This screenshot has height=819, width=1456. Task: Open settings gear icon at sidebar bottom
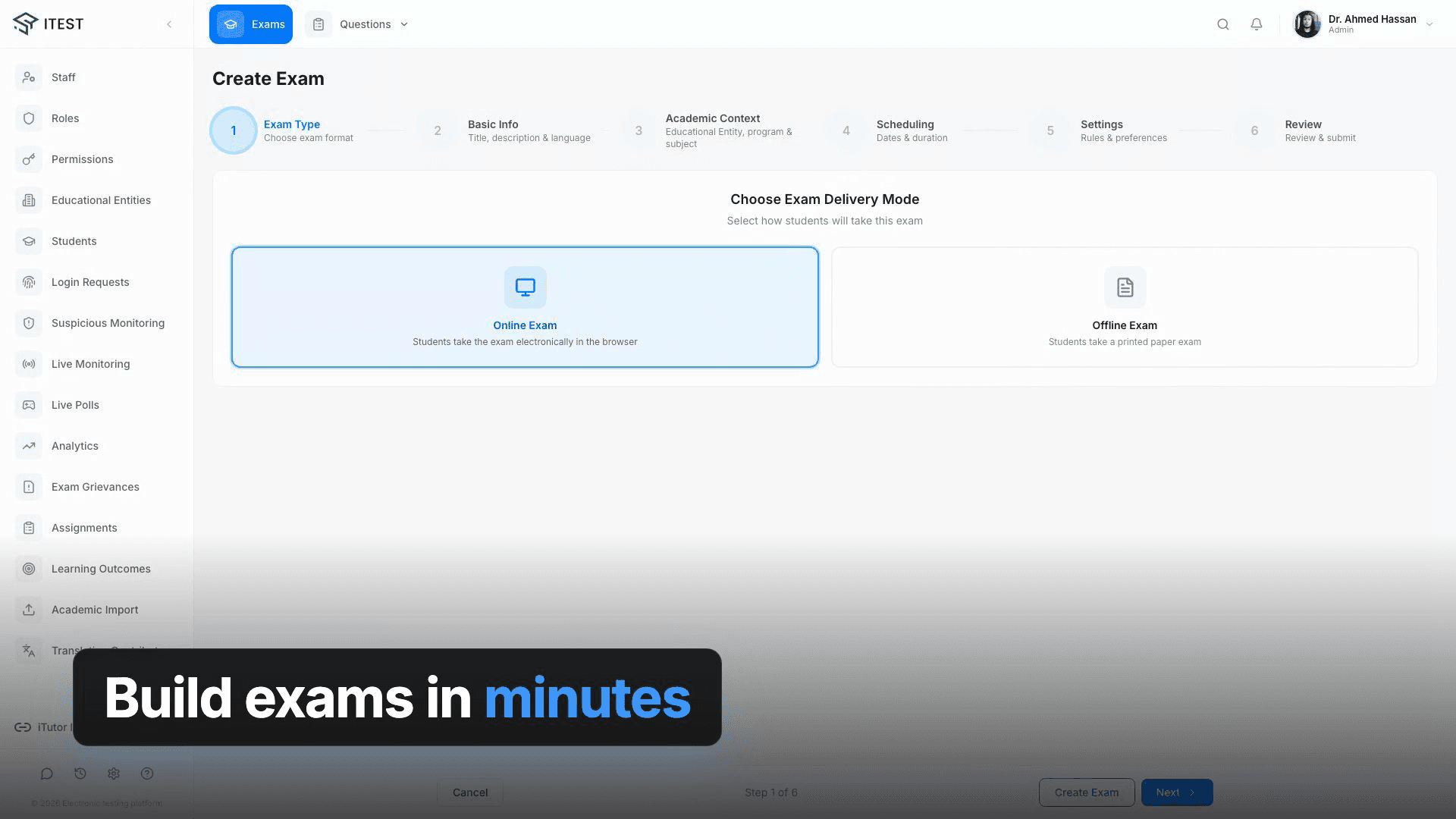click(x=114, y=773)
